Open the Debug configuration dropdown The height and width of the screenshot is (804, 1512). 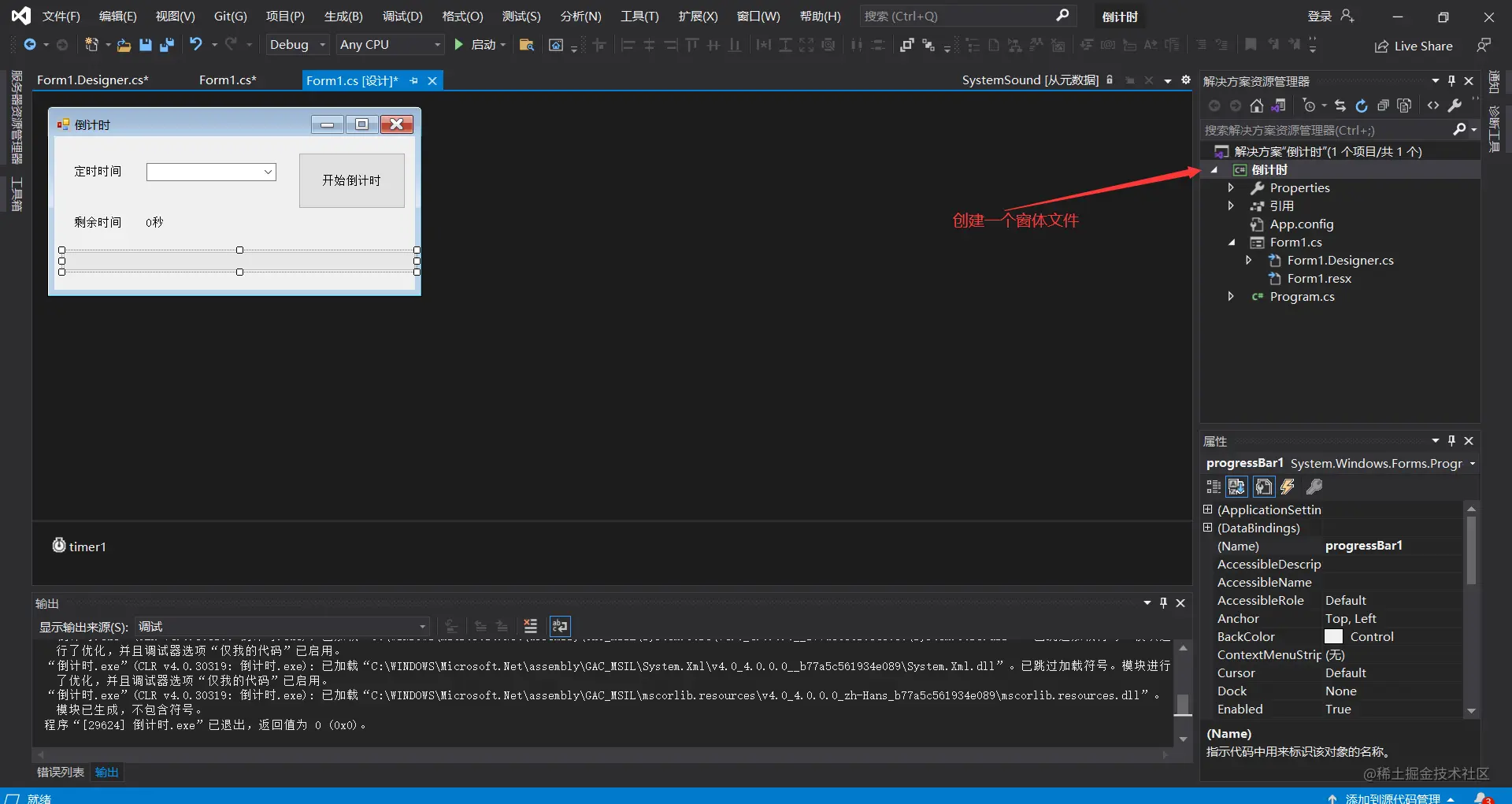click(297, 45)
